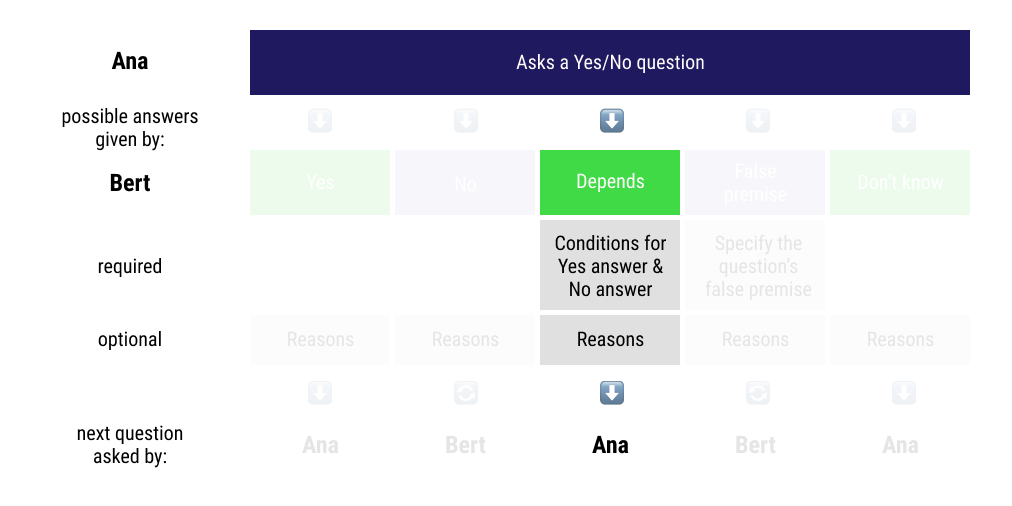Viewport: 1012px width, 506px height.
Task: Click the faded loop arrow under False premise column
Action: 757,393
